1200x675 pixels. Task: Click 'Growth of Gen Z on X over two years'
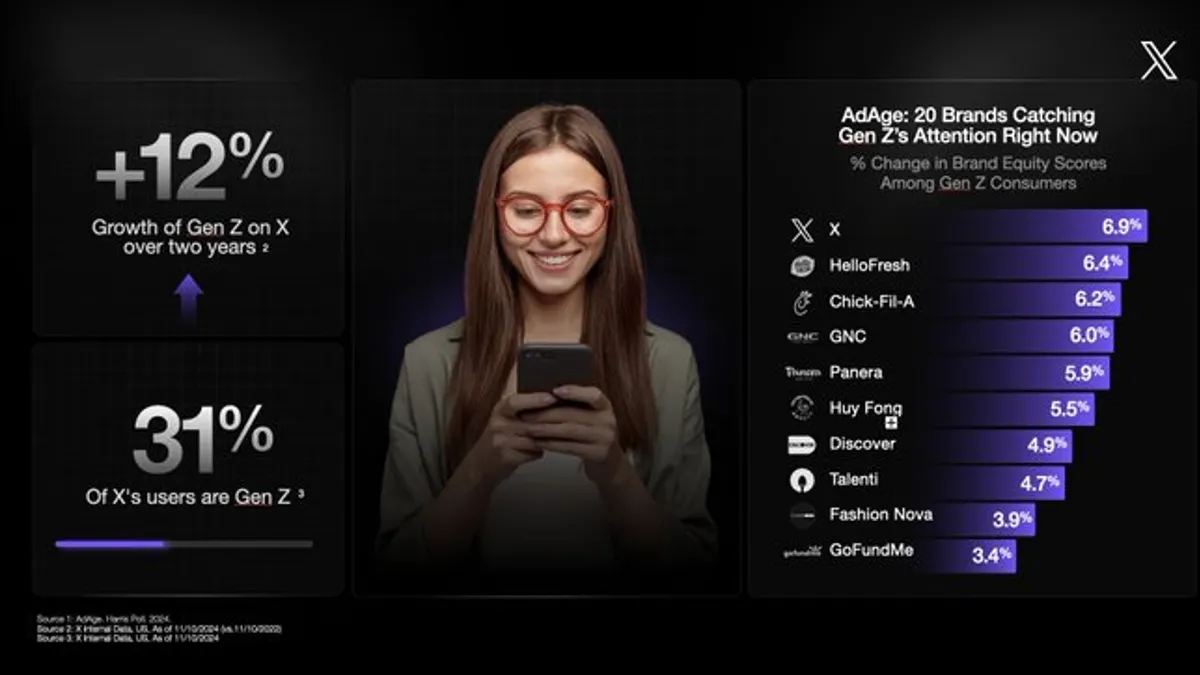pos(190,237)
